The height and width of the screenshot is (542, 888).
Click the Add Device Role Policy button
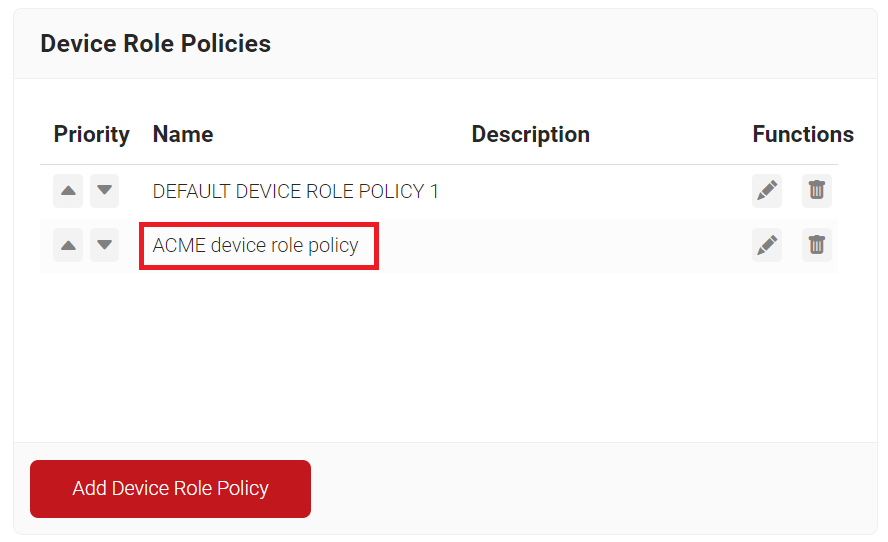click(170, 489)
